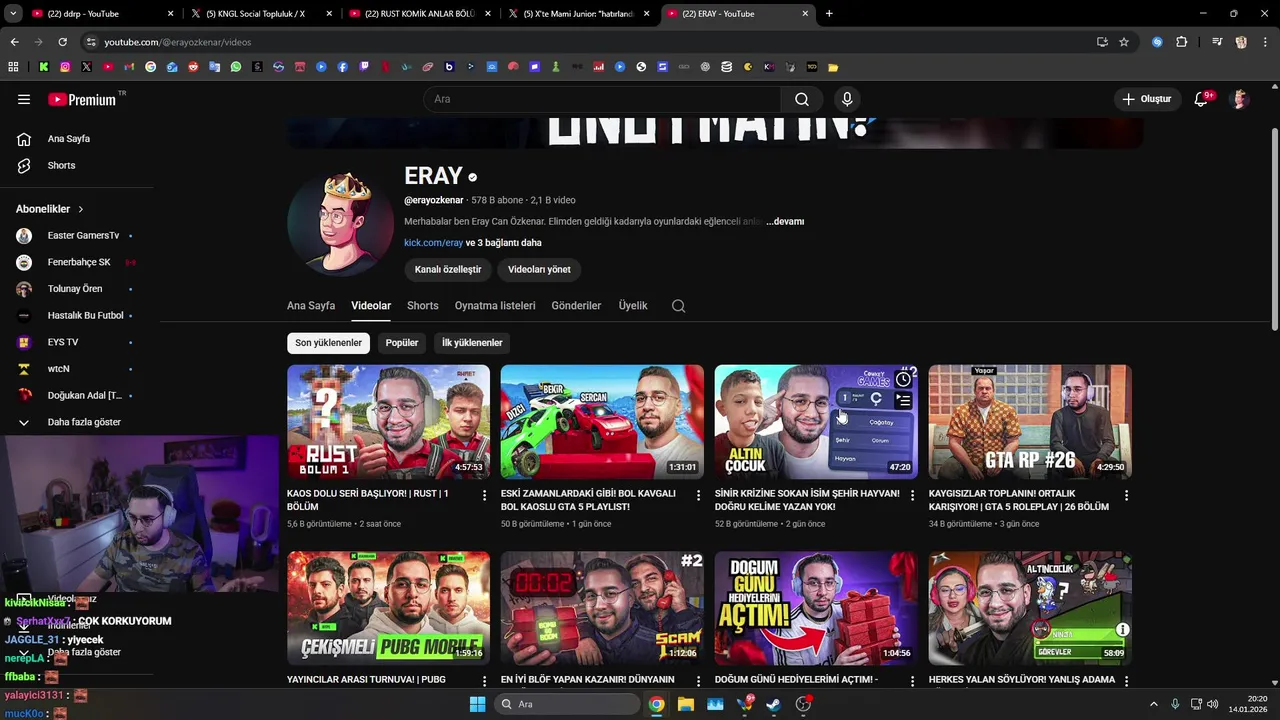
Task: Open the Twitch bookmark
Action: [364, 67]
